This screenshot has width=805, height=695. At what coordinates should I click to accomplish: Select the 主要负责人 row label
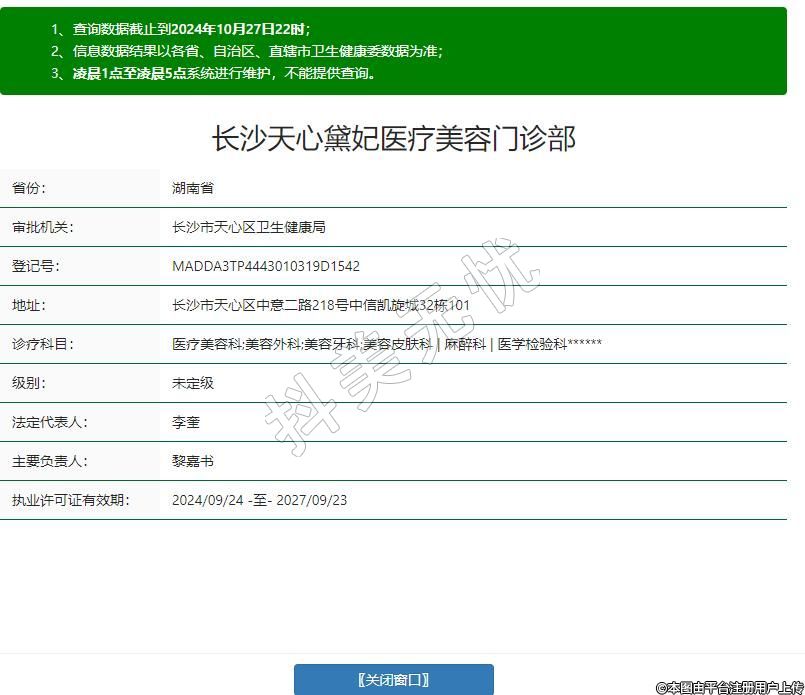[x=49, y=461]
